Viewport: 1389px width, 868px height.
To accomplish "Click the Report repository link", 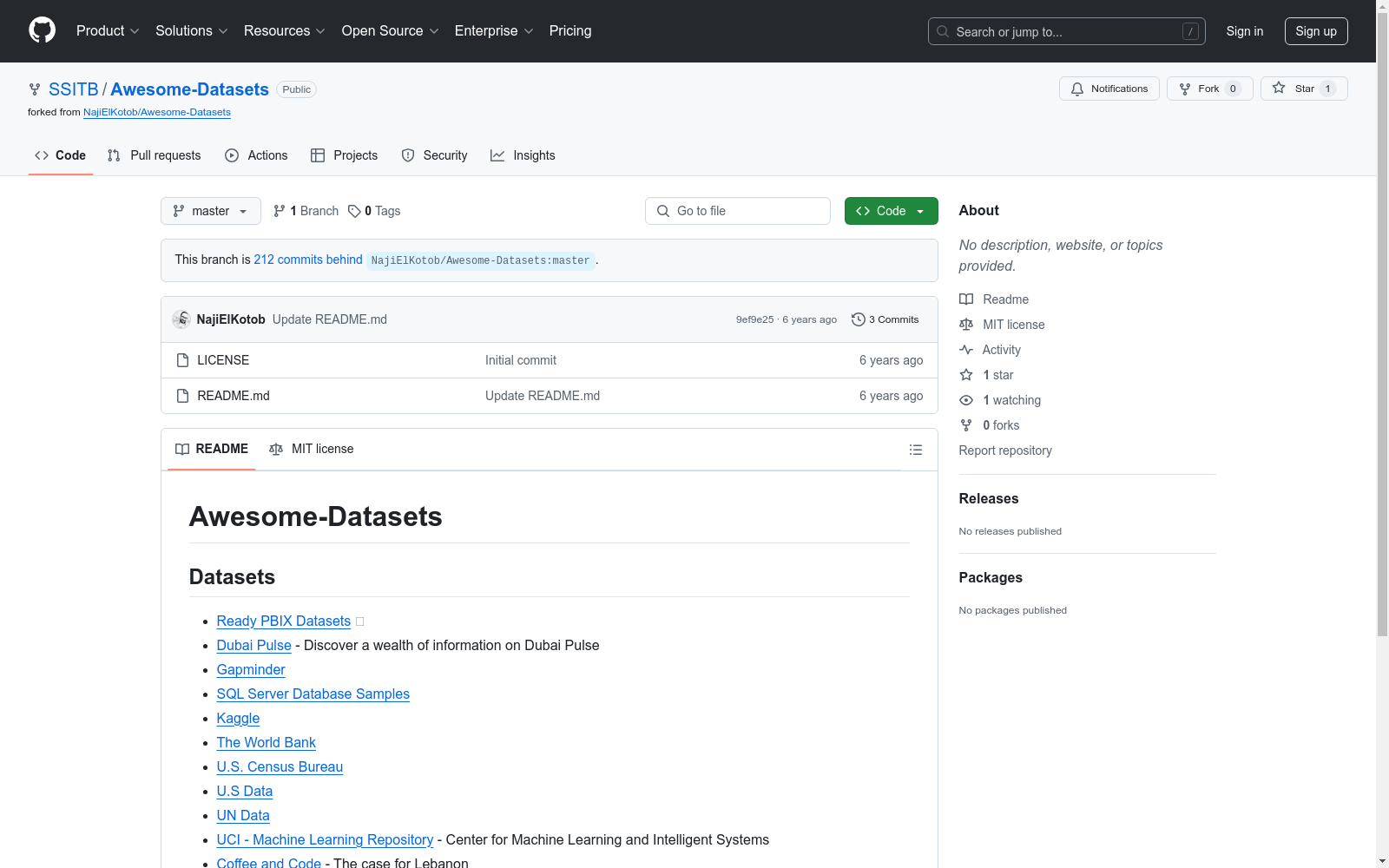I will coord(1005,450).
